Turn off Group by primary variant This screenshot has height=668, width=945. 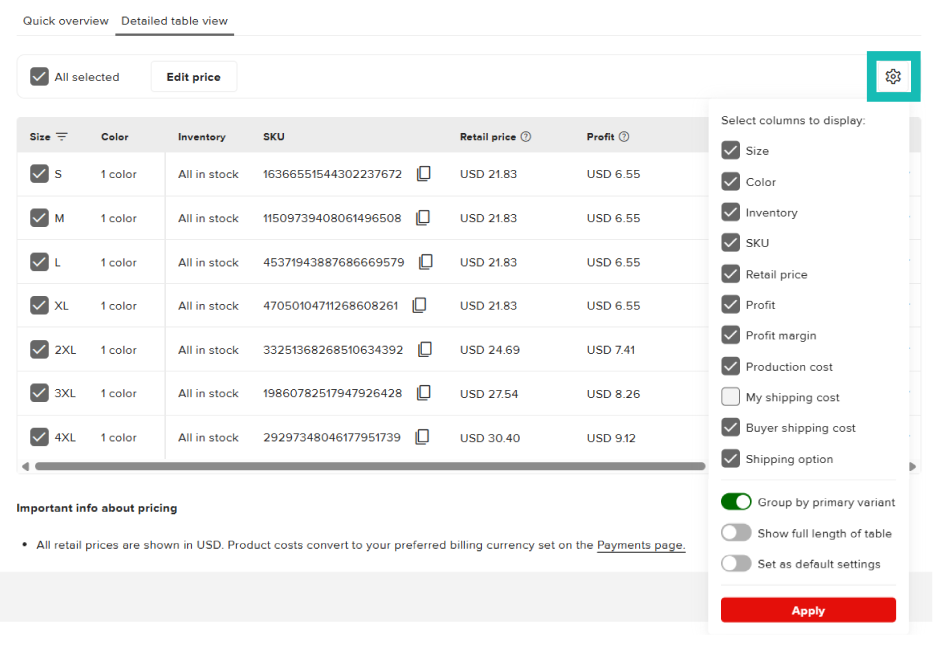pos(736,502)
